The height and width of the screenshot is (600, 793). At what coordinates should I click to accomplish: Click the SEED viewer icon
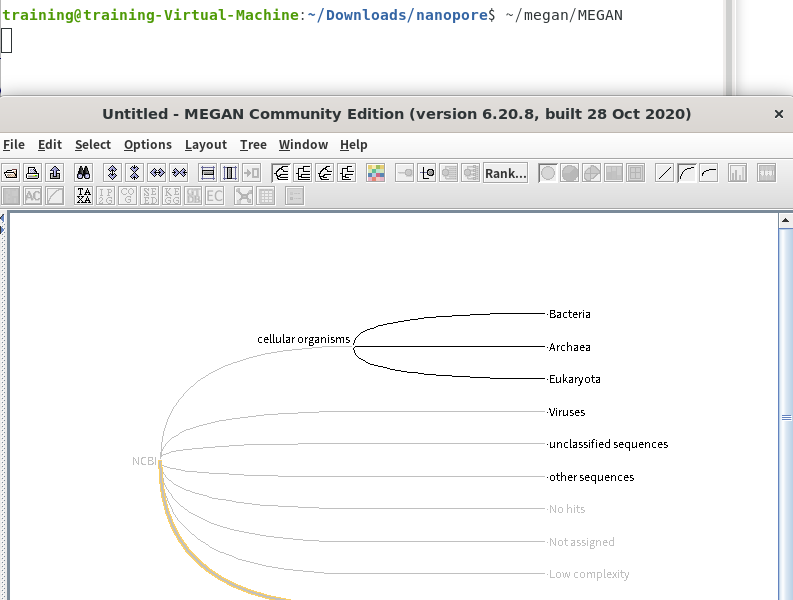click(150, 195)
